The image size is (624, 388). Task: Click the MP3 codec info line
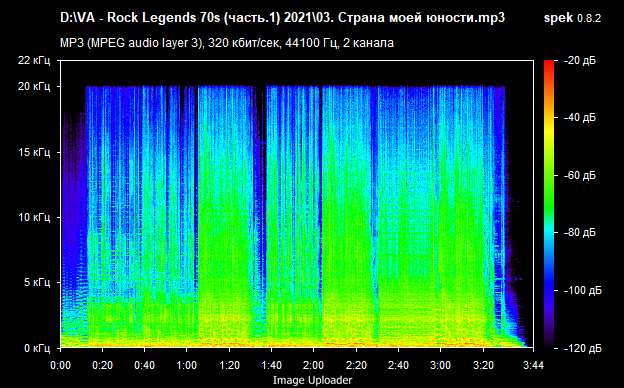point(227,43)
